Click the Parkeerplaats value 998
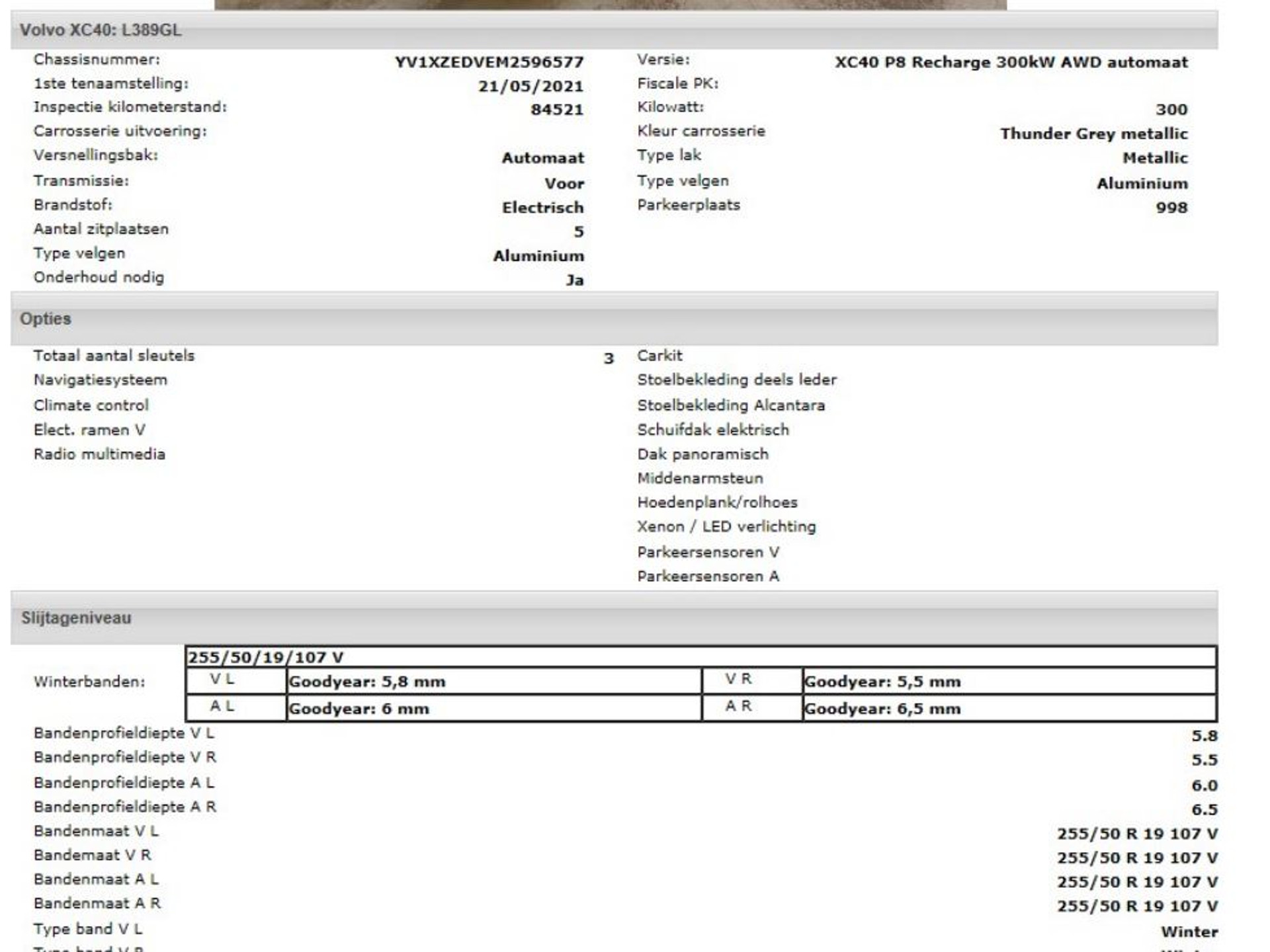 tap(1171, 208)
